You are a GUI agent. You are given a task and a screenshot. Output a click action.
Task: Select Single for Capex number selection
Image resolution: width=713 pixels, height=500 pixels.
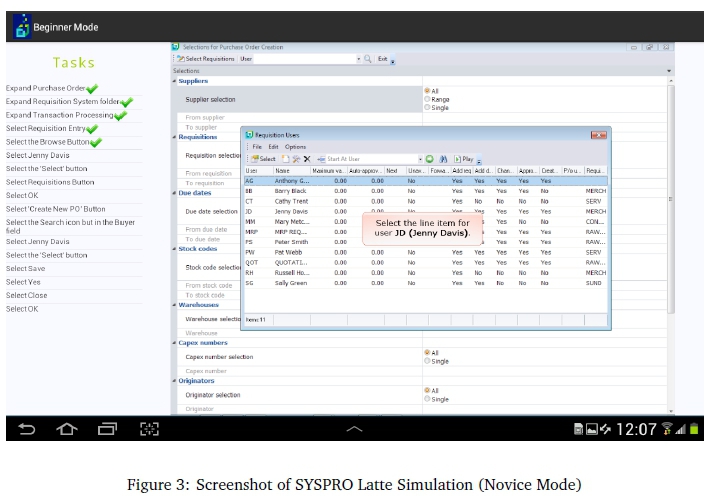pyautogui.click(x=427, y=361)
